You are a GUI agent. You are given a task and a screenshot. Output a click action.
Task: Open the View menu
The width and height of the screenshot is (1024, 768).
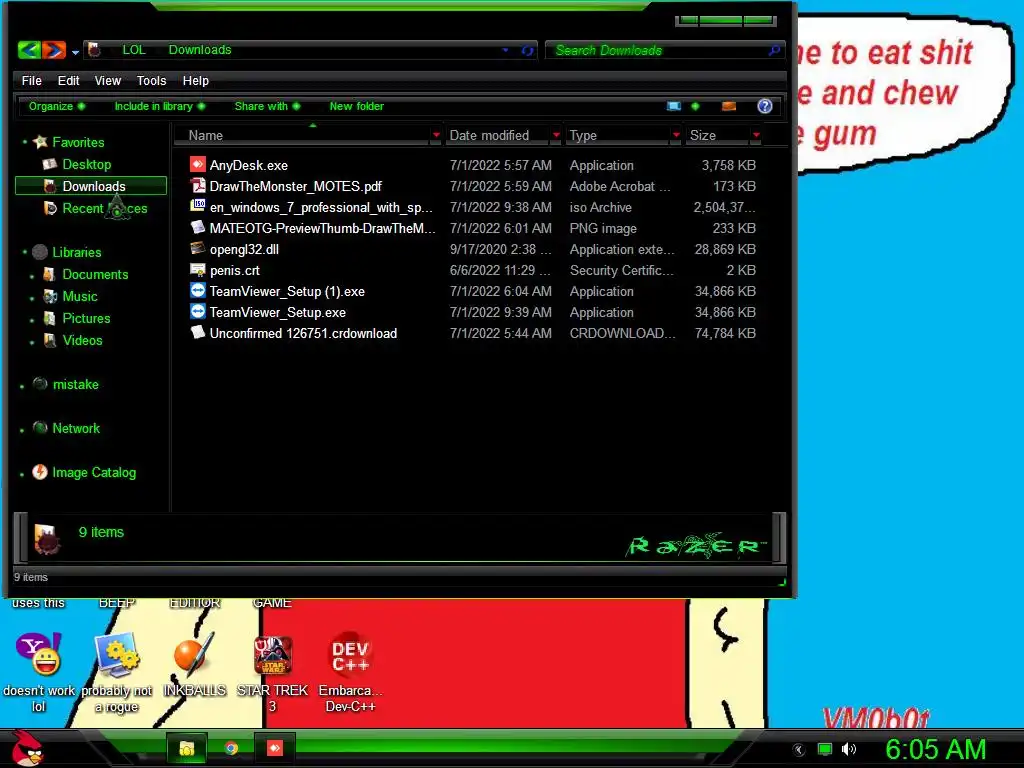(x=108, y=80)
